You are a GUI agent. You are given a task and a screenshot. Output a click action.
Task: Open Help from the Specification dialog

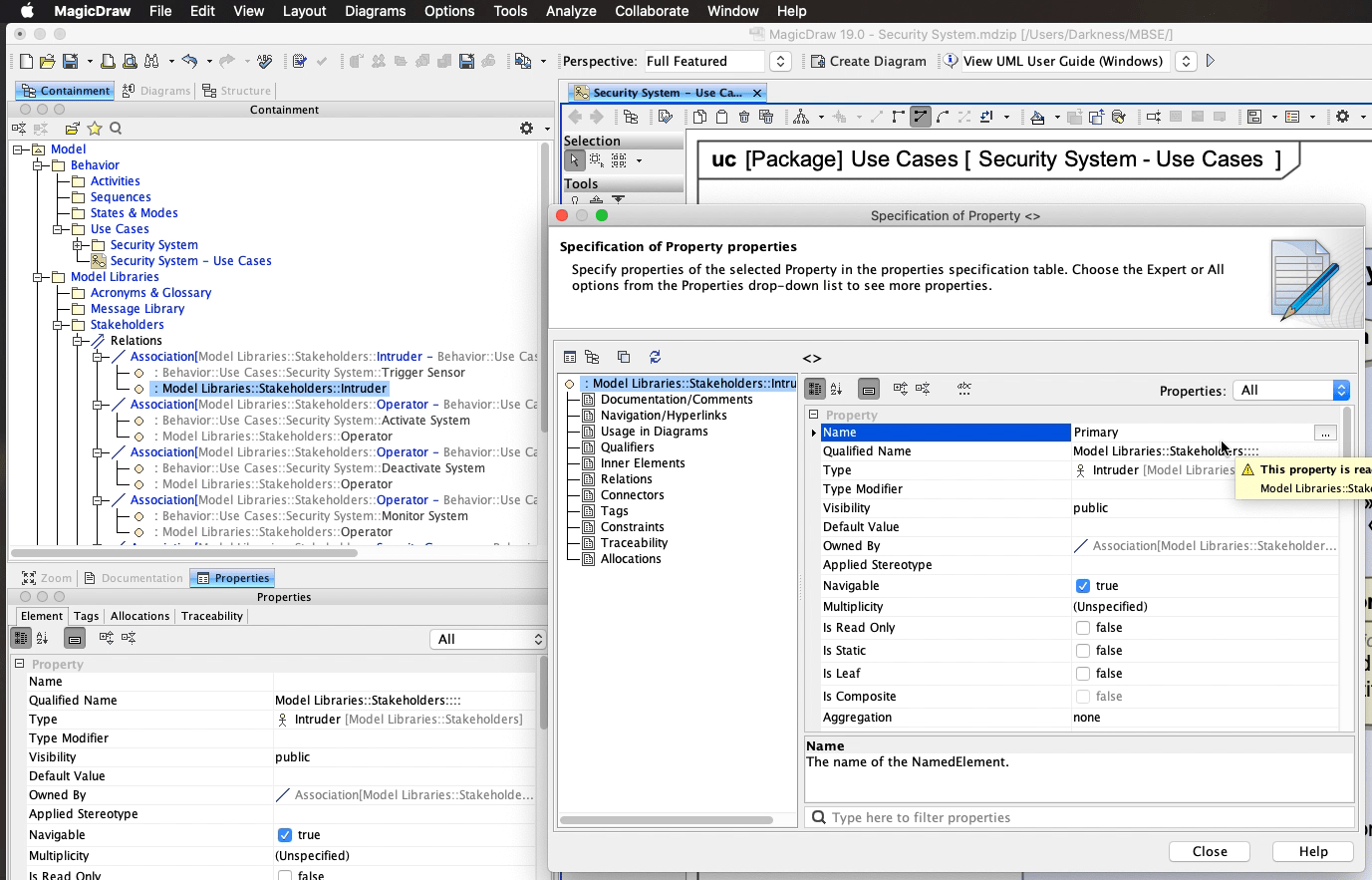(1313, 851)
